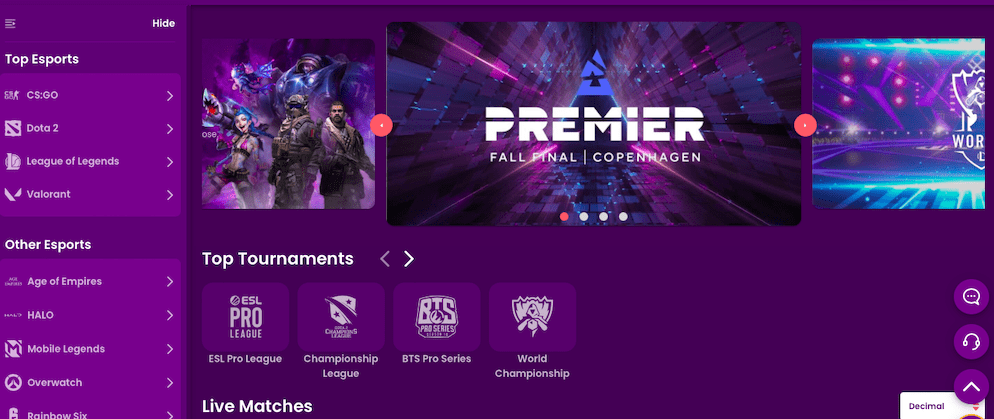
Task: Select the second carousel dot indicator
Action: pyautogui.click(x=584, y=217)
